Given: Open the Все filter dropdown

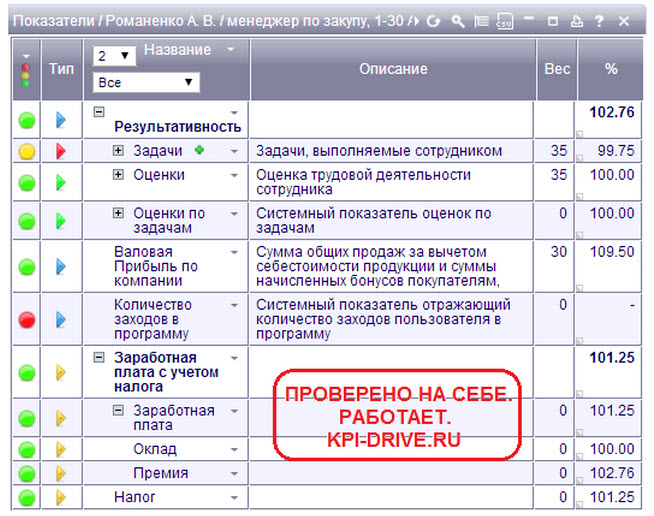Looking at the screenshot, I should (x=146, y=82).
